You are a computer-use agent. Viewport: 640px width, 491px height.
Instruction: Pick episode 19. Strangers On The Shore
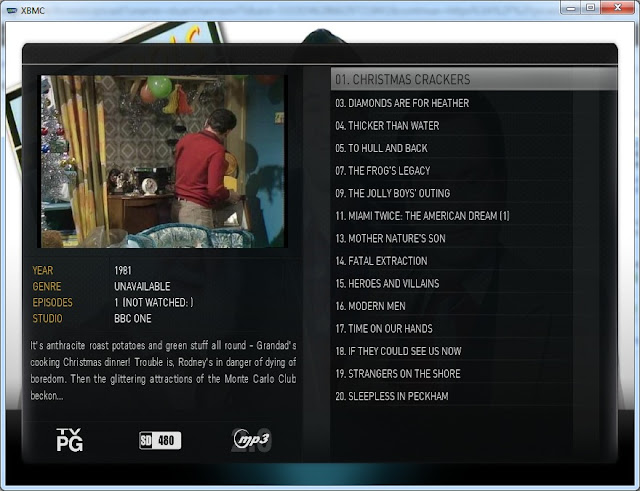(x=473, y=374)
